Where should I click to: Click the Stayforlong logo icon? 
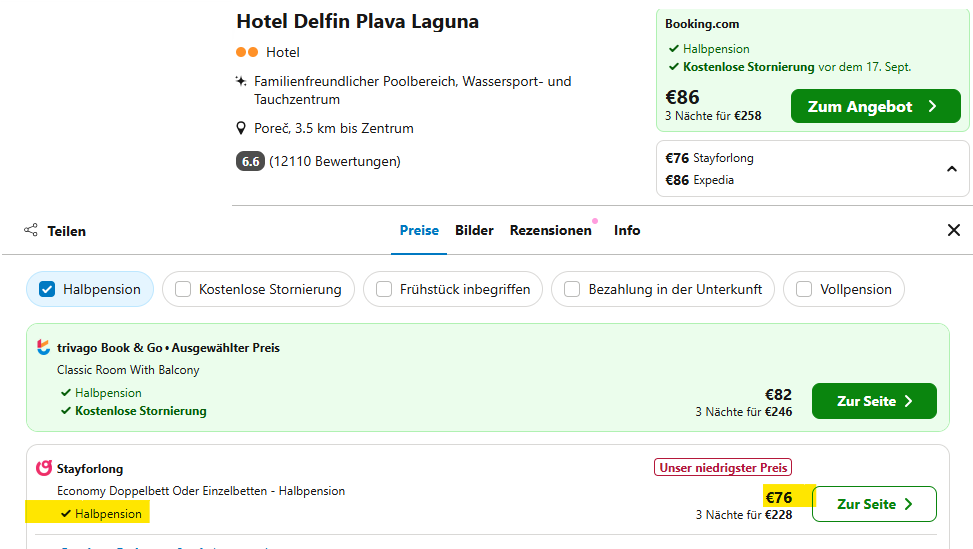pos(43,468)
